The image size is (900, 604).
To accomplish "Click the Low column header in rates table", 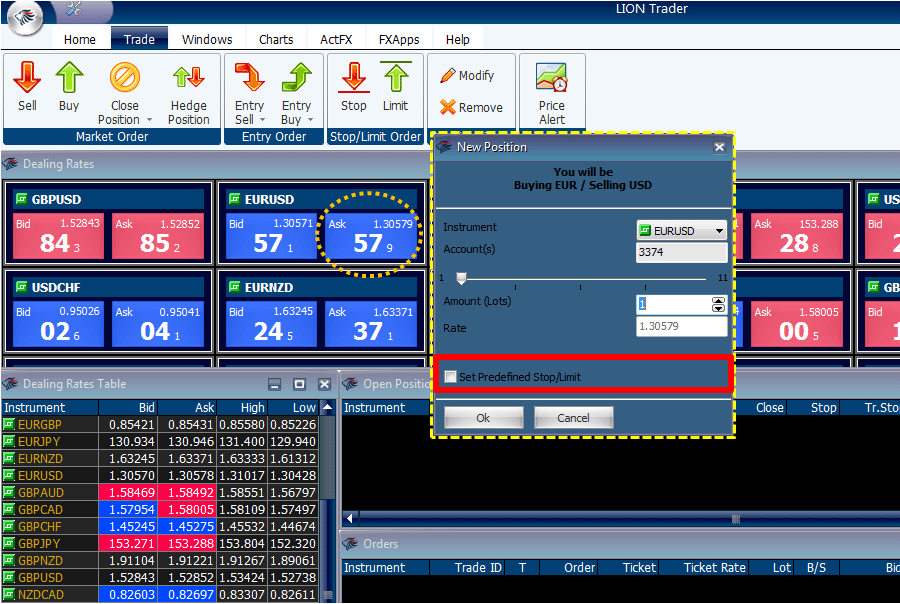I will (x=293, y=408).
